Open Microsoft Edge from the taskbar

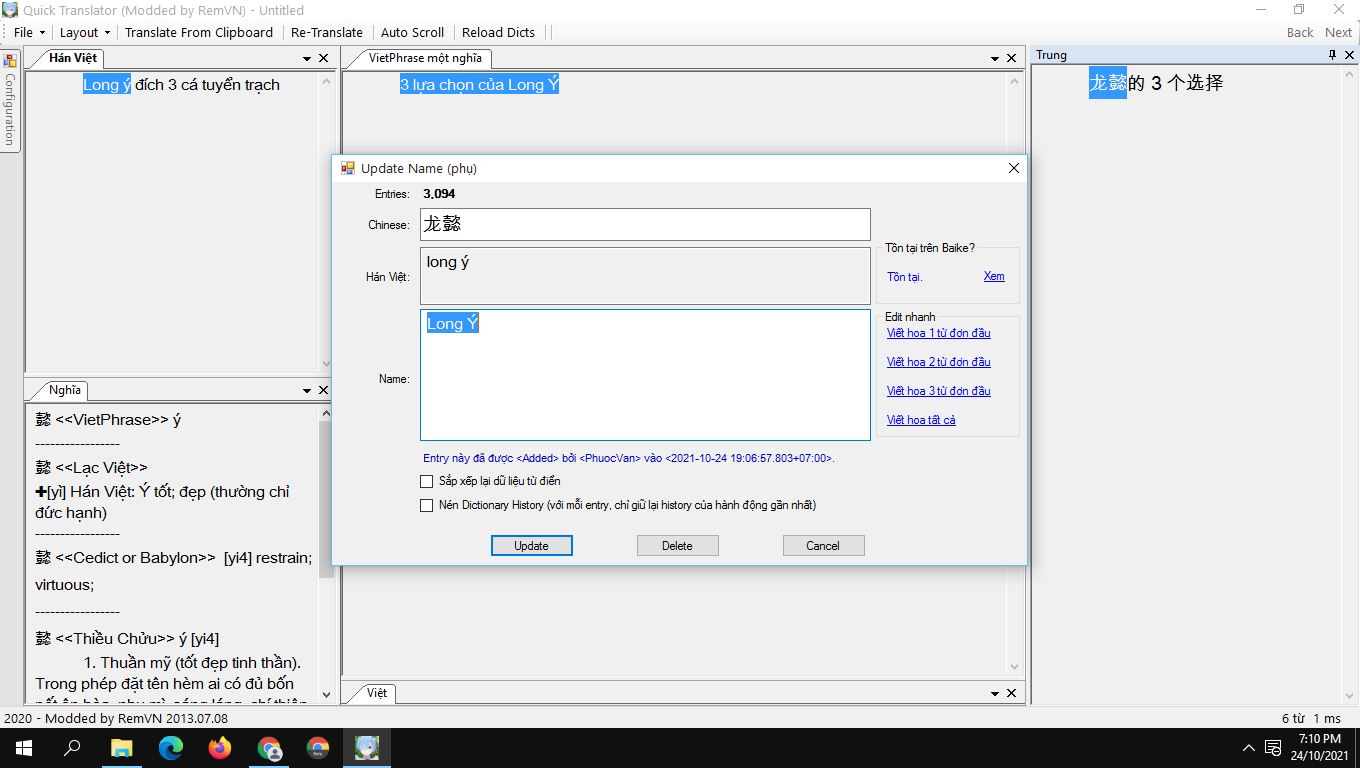click(x=171, y=748)
